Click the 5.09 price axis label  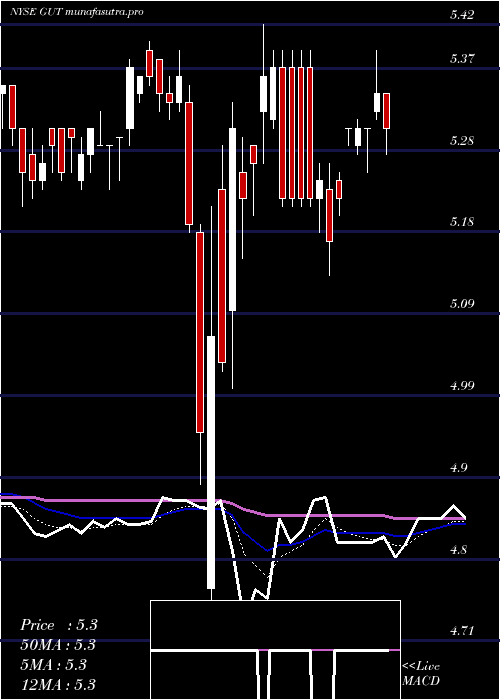point(462,304)
